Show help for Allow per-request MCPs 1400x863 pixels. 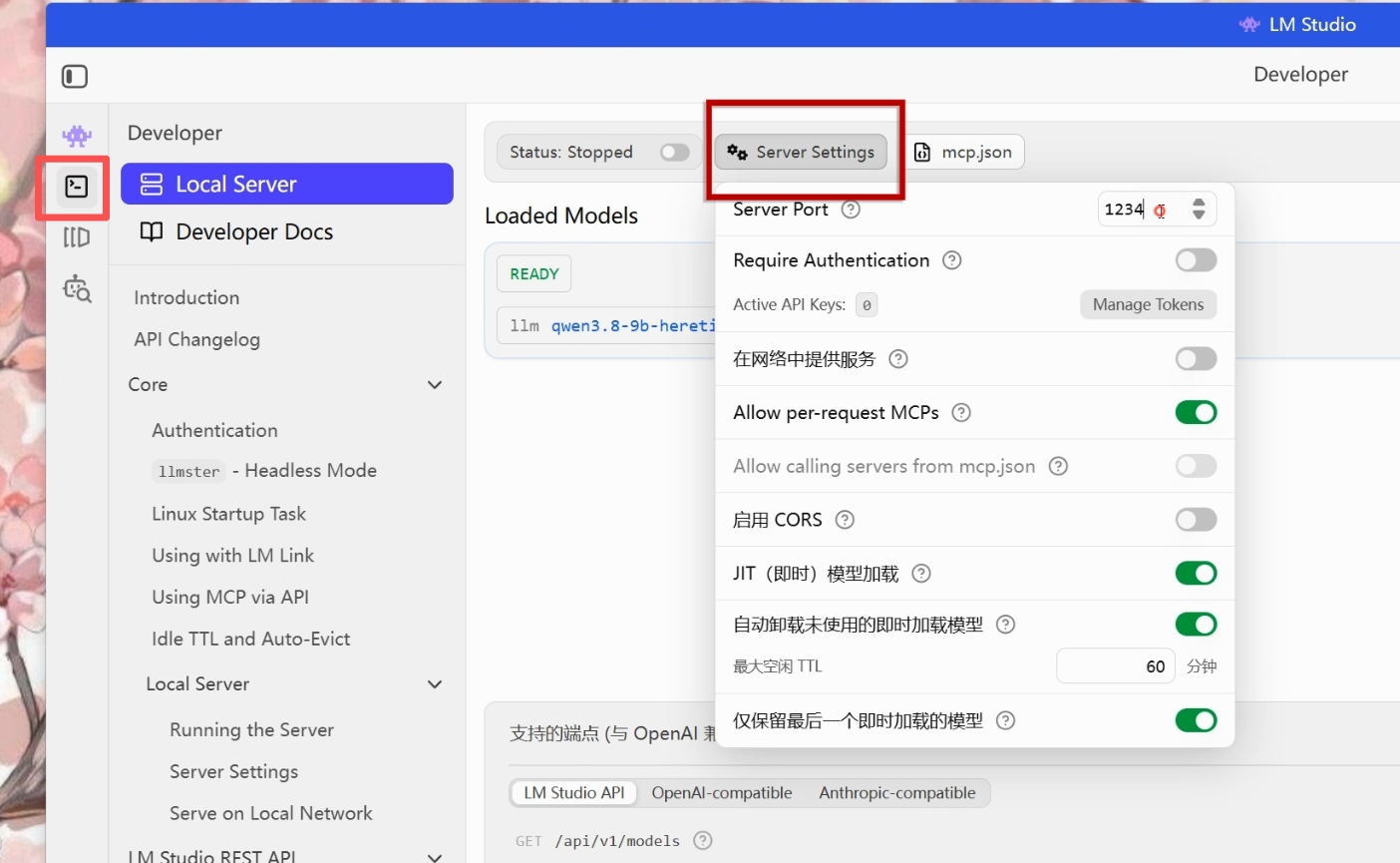pos(961,413)
